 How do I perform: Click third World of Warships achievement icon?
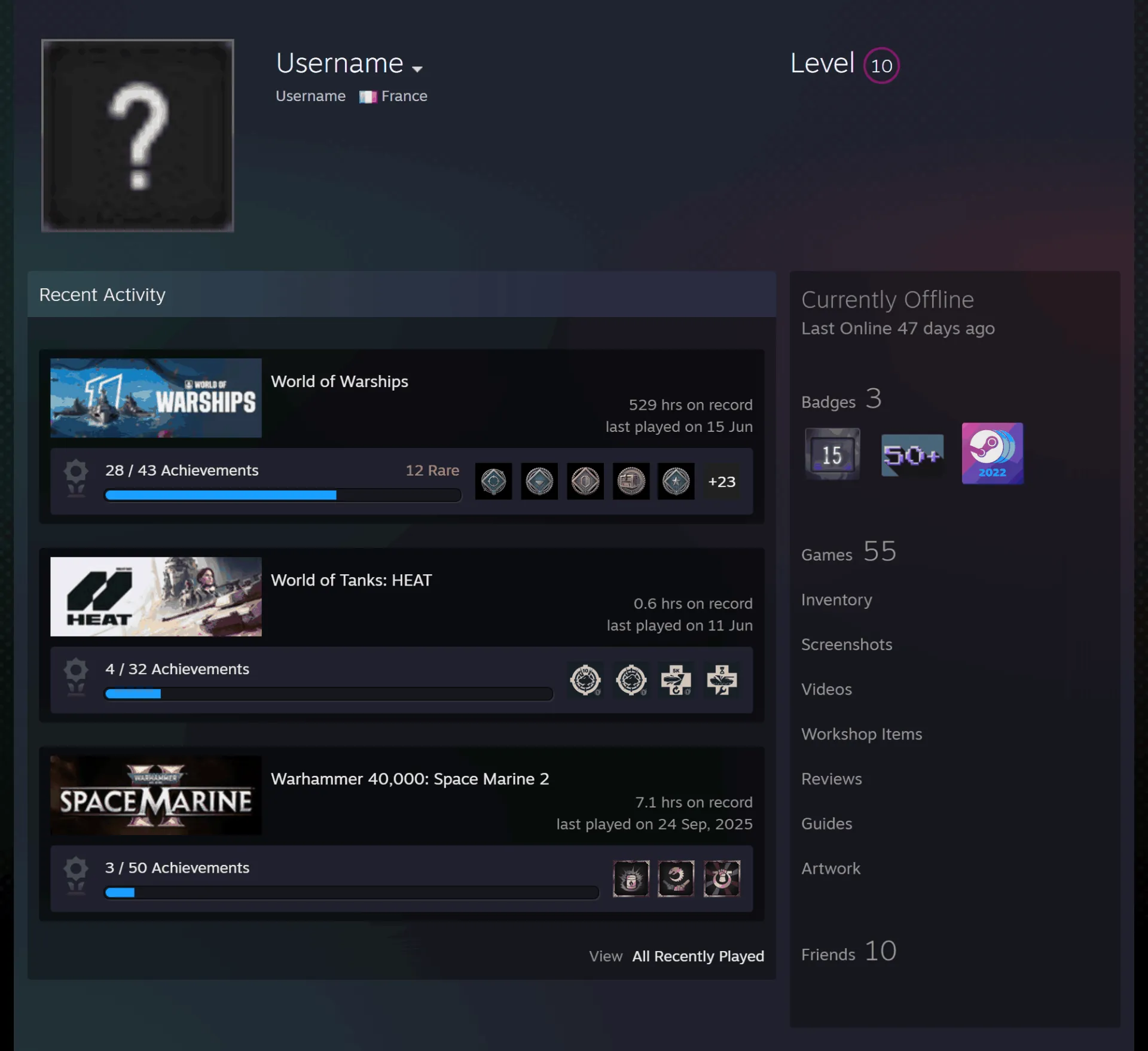click(x=585, y=481)
